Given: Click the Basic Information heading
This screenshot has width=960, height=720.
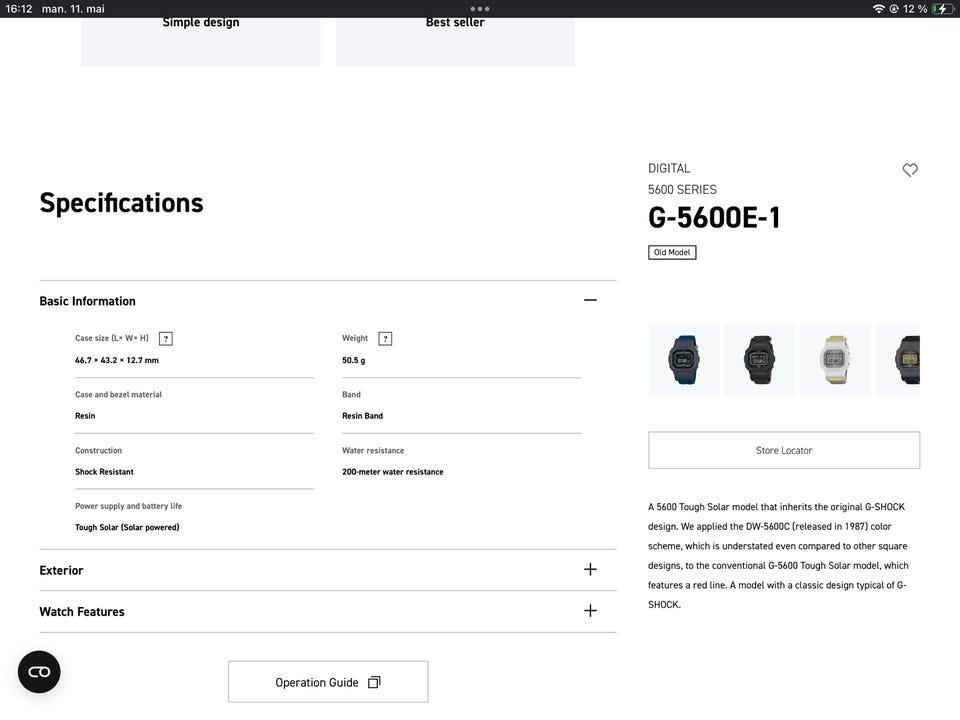Looking at the screenshot, I should pyautogui.click(x=88, y=301).
